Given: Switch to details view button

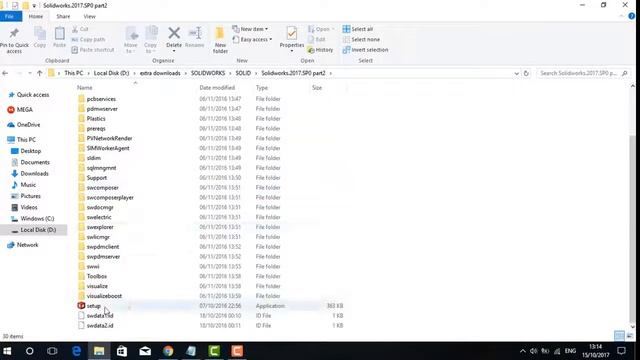Looking at the screenshot, I should [x=619, y=336].
